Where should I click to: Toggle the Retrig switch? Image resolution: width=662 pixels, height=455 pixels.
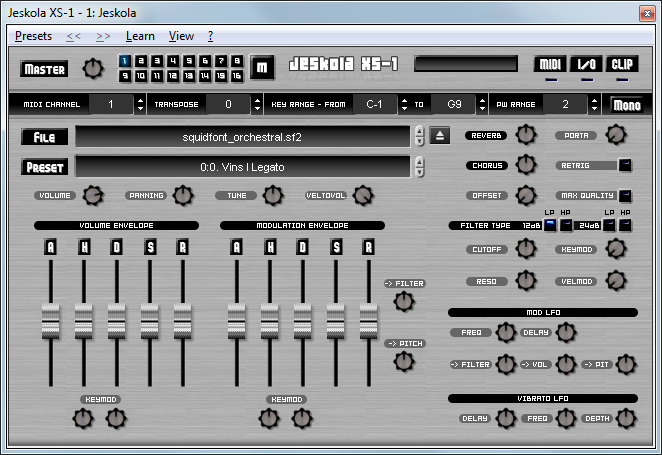(x=625, y=165)
